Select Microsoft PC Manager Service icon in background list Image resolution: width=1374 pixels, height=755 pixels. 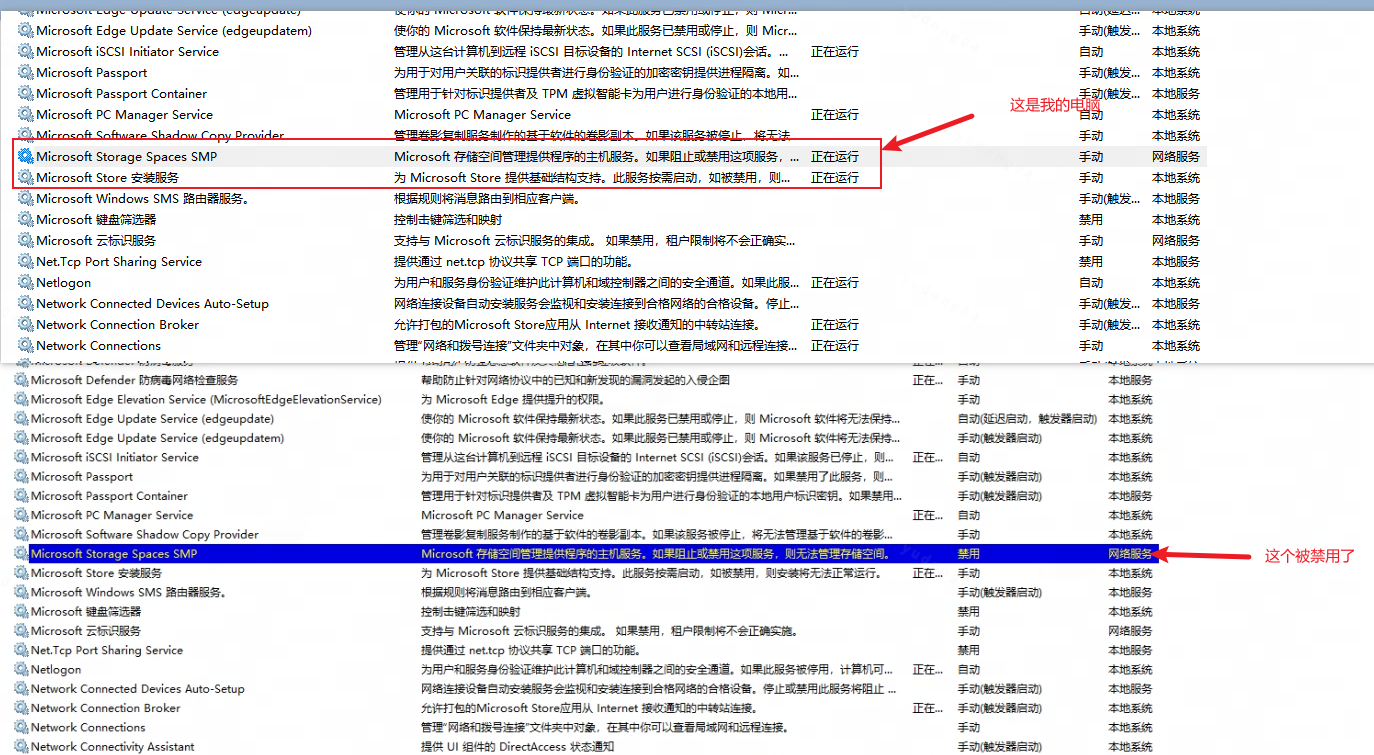click(x=22, y=515)
